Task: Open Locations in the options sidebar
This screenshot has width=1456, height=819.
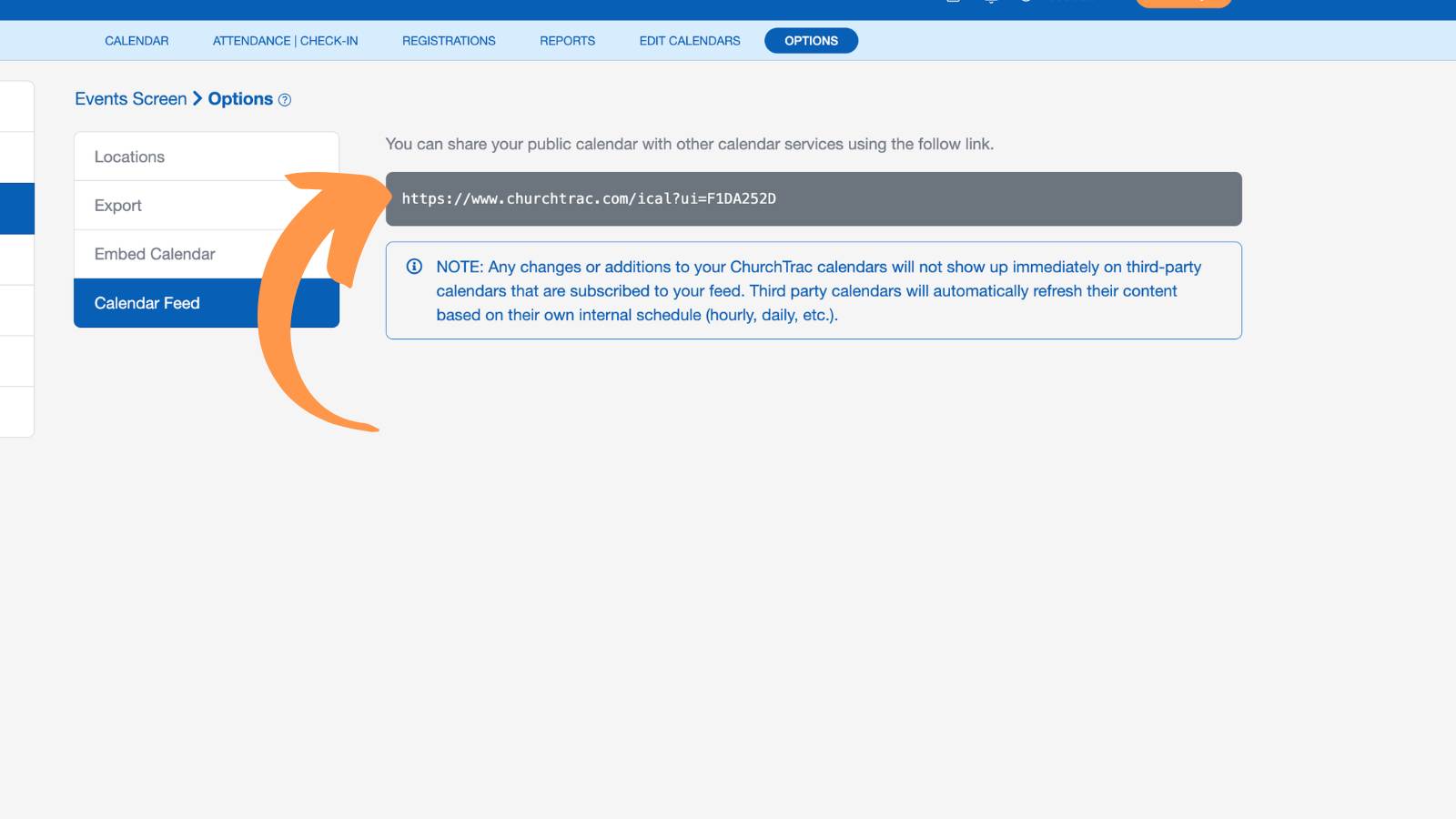Action: click(207, 157)
